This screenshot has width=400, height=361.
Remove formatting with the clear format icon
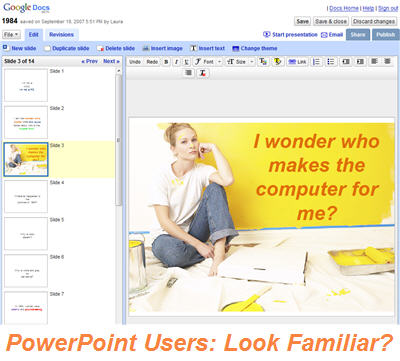[x=202, y=73]
